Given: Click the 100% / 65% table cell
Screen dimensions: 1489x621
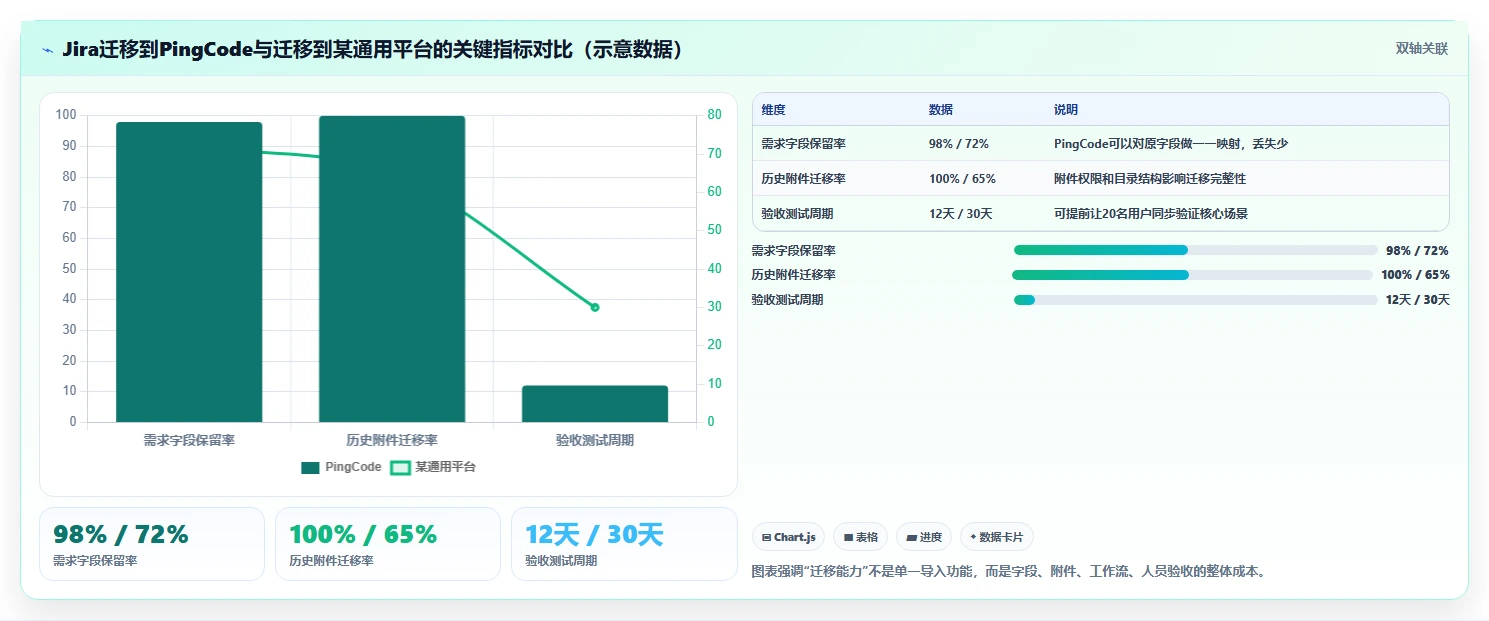Looking at the screenshot, I should tap(962, 179).
